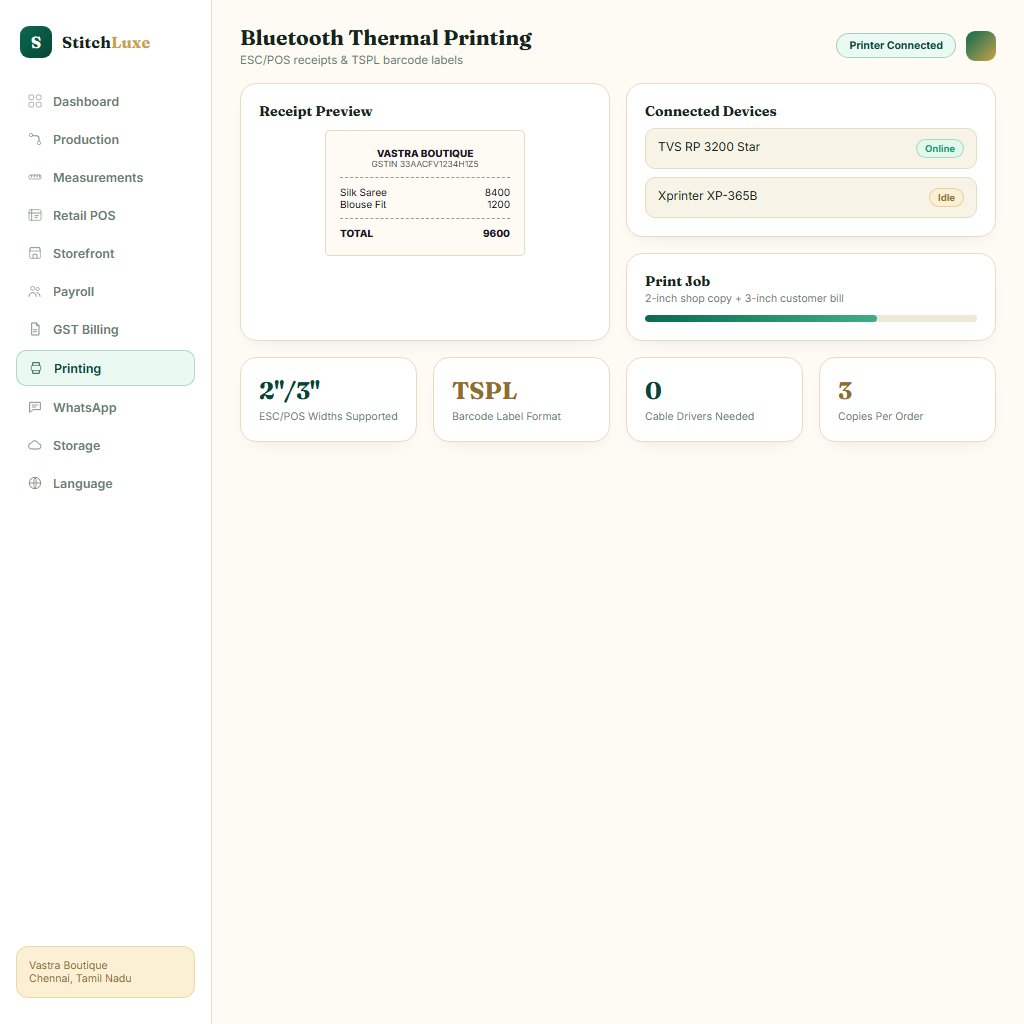Select GST Billing in sidebar
Viewport: 1024px width, 1024px height.
pyautogui.click(x=105, y=329)
